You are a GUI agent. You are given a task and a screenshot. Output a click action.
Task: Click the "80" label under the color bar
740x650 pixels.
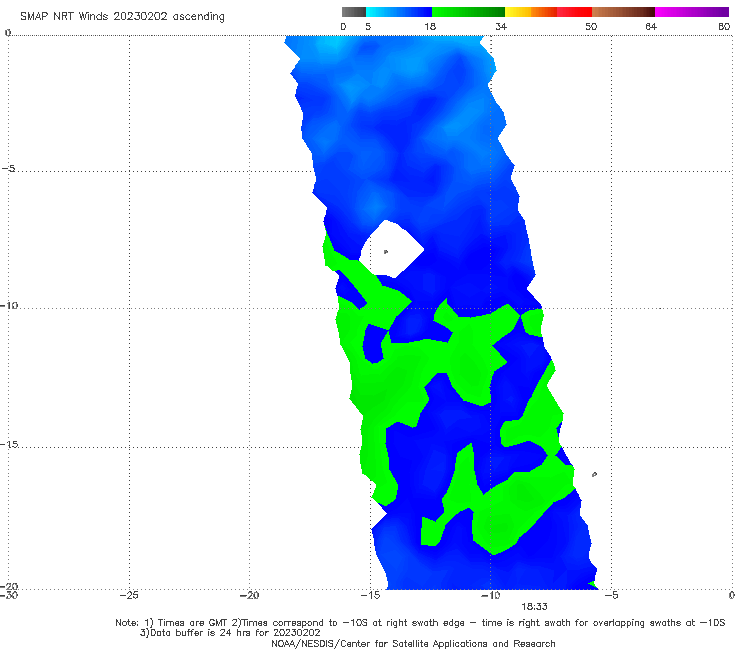[724, 27]
